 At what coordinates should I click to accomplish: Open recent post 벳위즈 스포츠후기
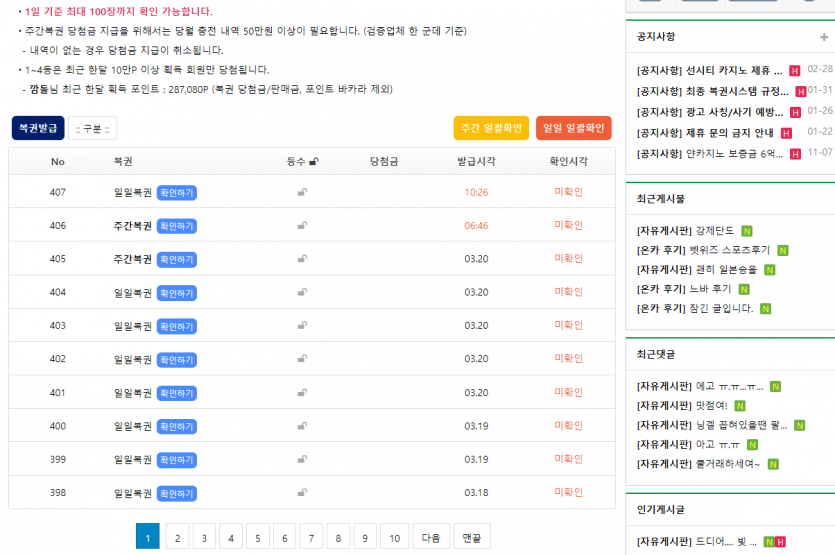pyautogui.click(x=703, y=250)
